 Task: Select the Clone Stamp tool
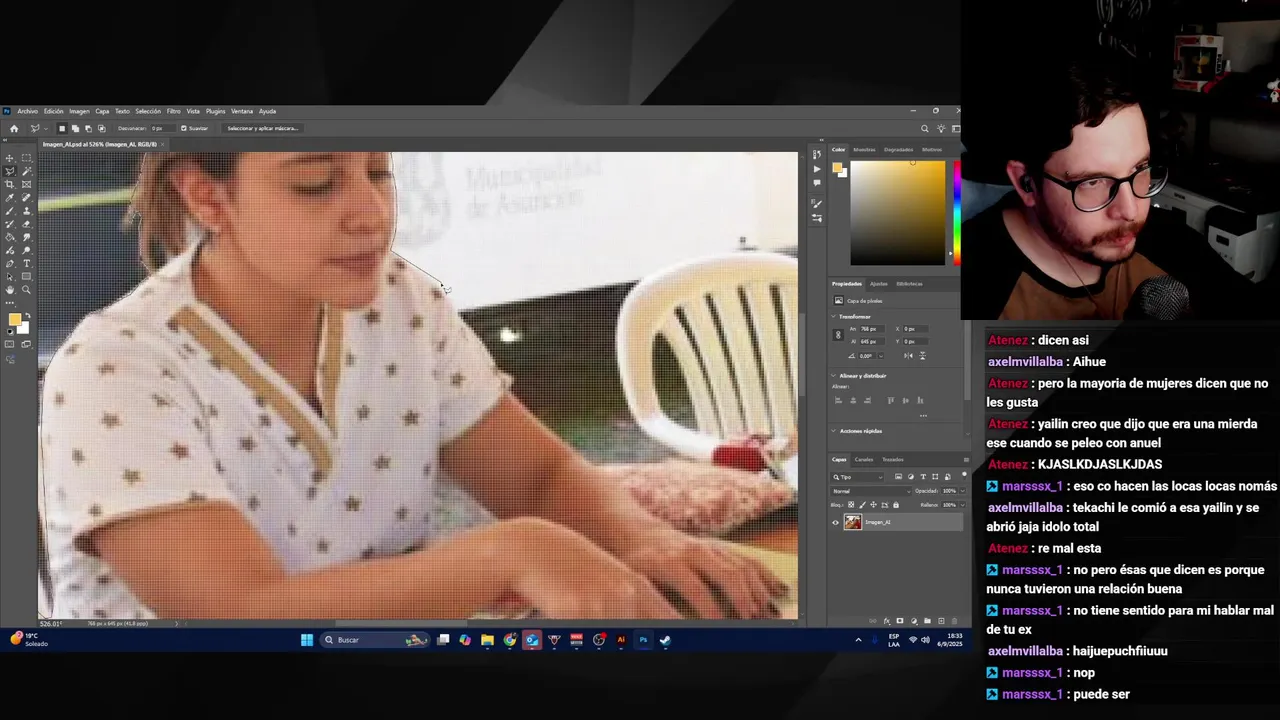pos(26,211)
